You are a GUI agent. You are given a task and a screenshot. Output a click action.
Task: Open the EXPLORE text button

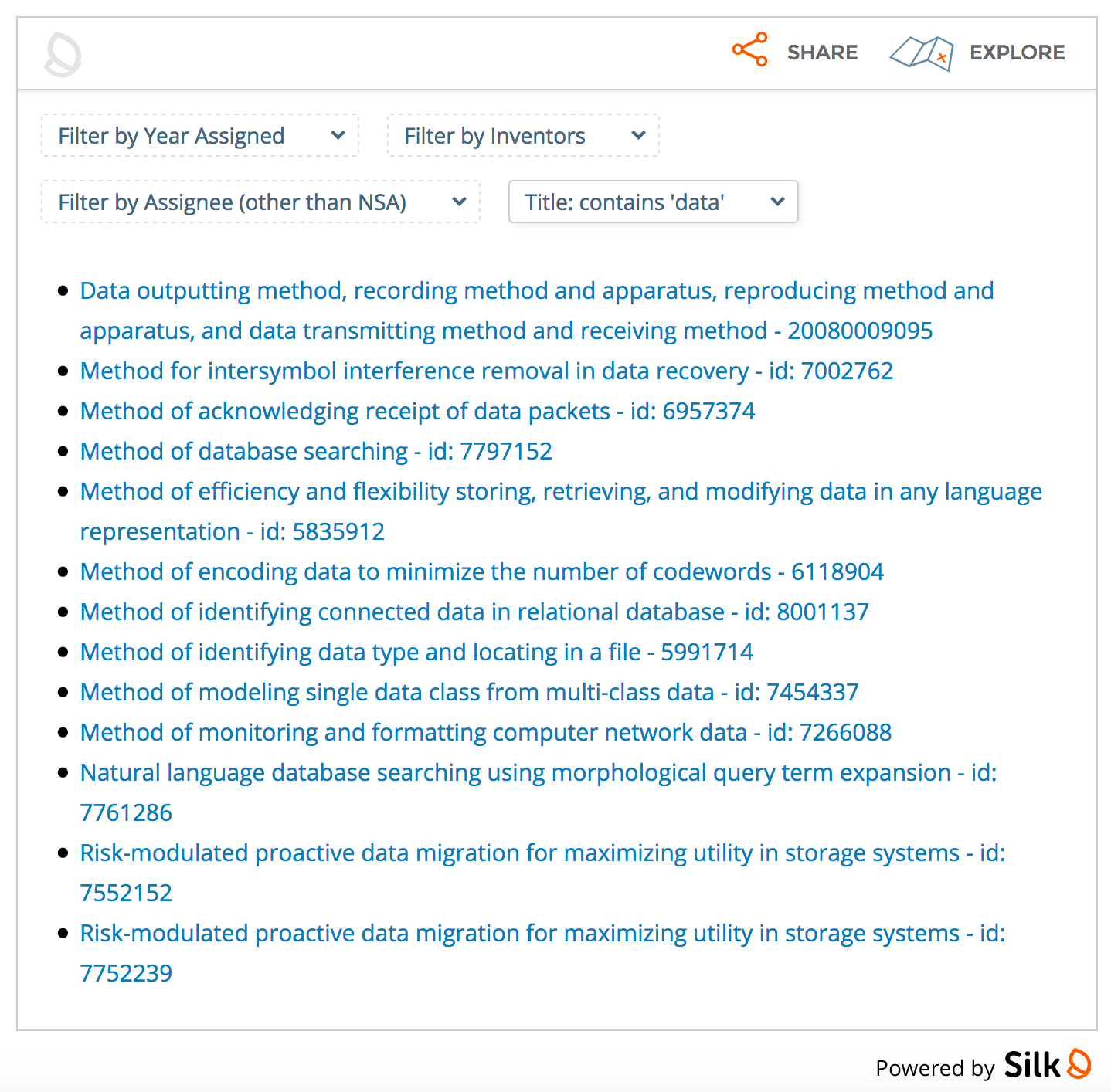(1017, 53)
